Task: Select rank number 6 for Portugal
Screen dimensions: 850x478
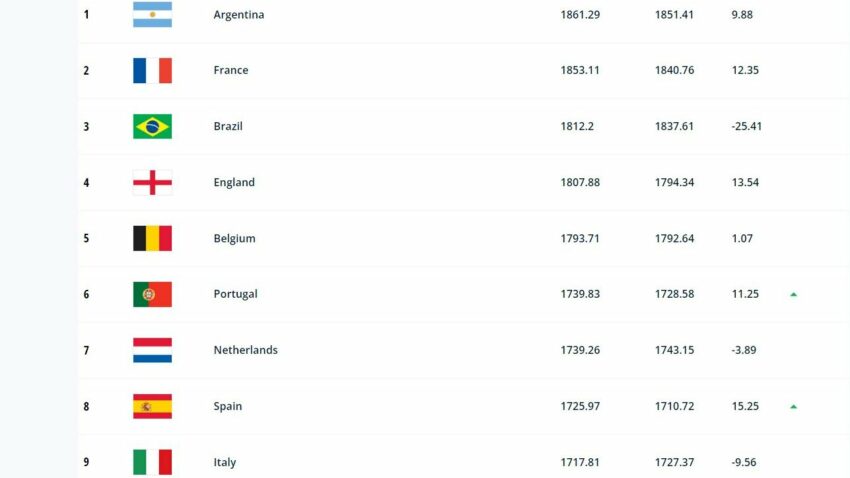Action: pyautogui.click(x=86, y=294)
